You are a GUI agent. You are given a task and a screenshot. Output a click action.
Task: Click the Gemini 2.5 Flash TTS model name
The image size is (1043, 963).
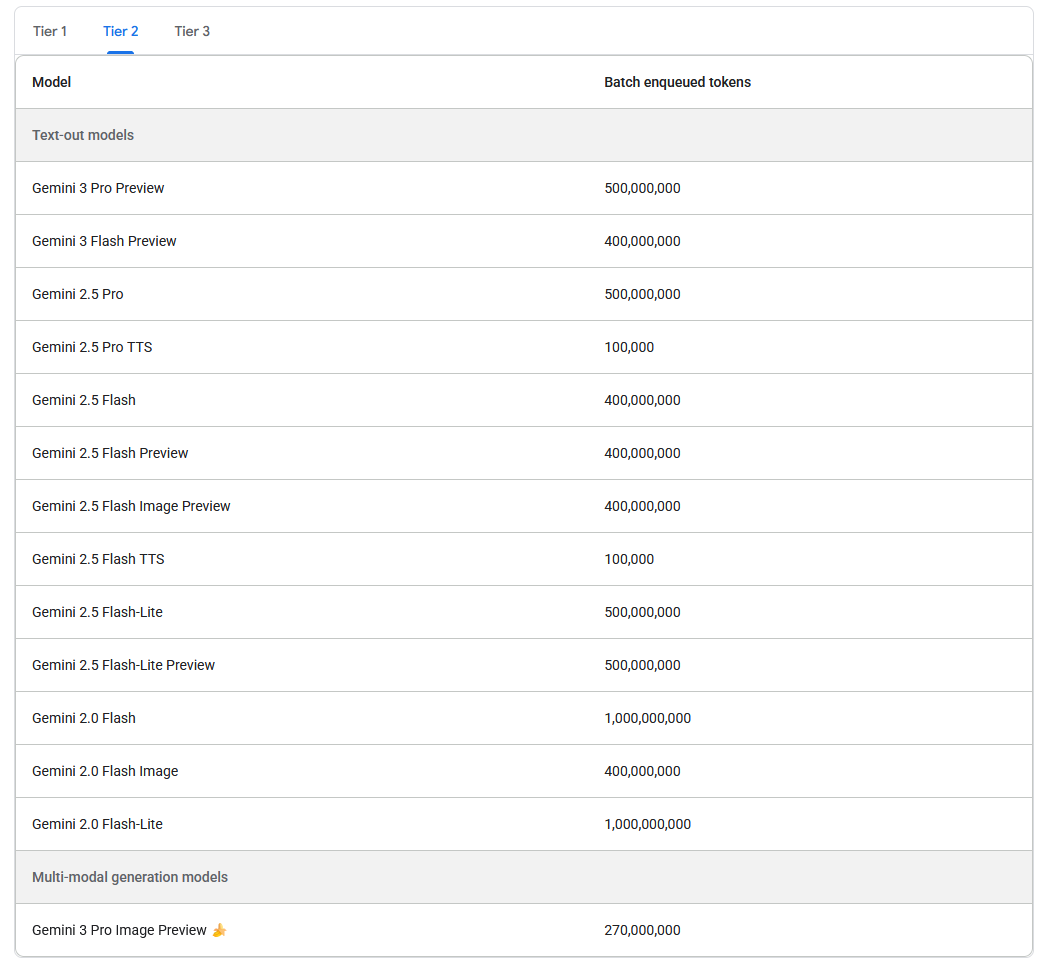[98, 559]
